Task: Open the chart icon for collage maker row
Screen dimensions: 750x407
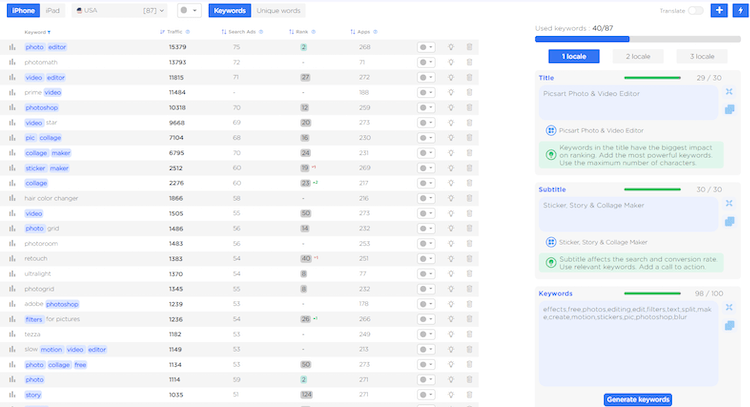Action: click(x=12, y=153)
